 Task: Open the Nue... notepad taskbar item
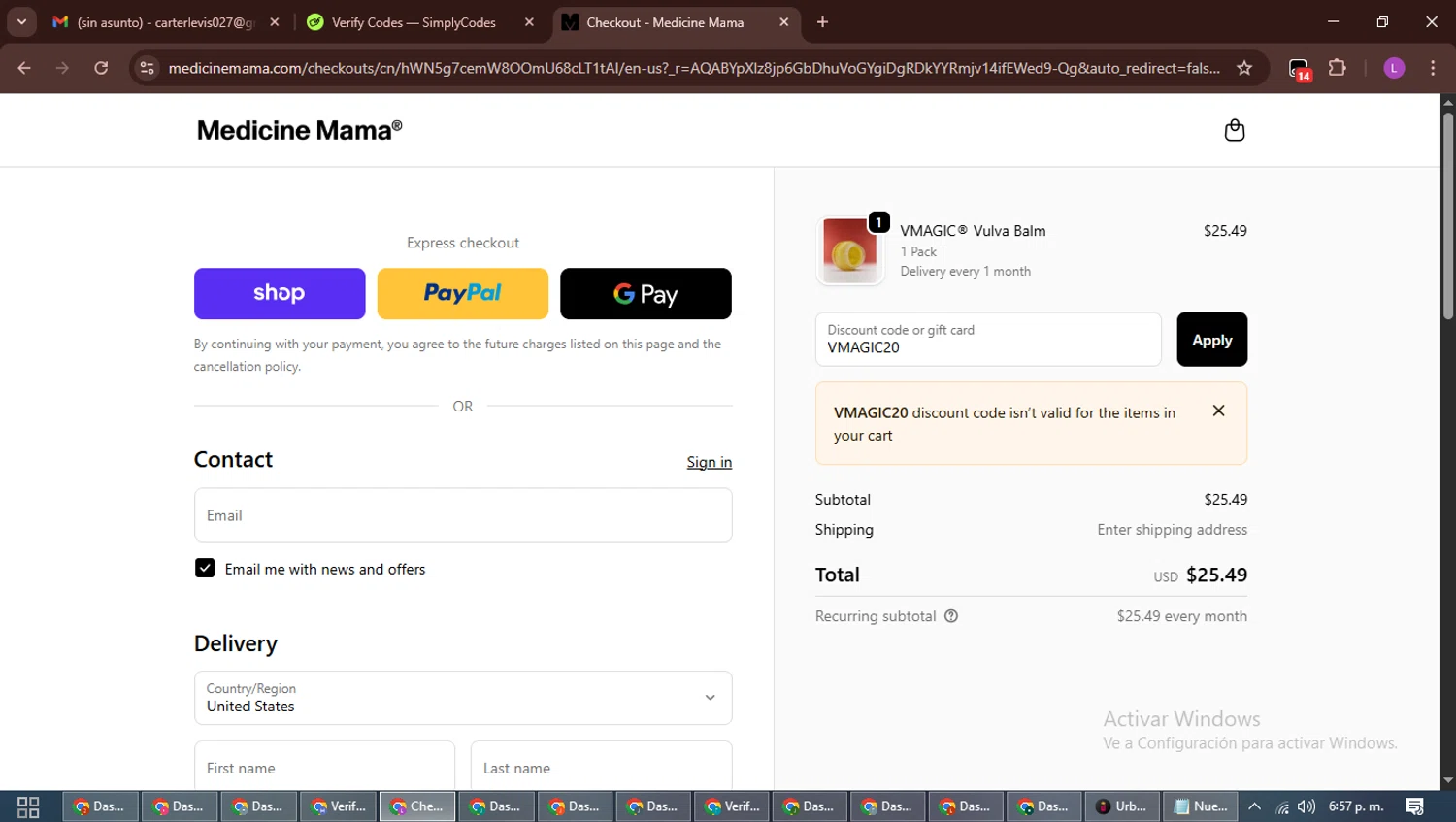(1201, 806)
